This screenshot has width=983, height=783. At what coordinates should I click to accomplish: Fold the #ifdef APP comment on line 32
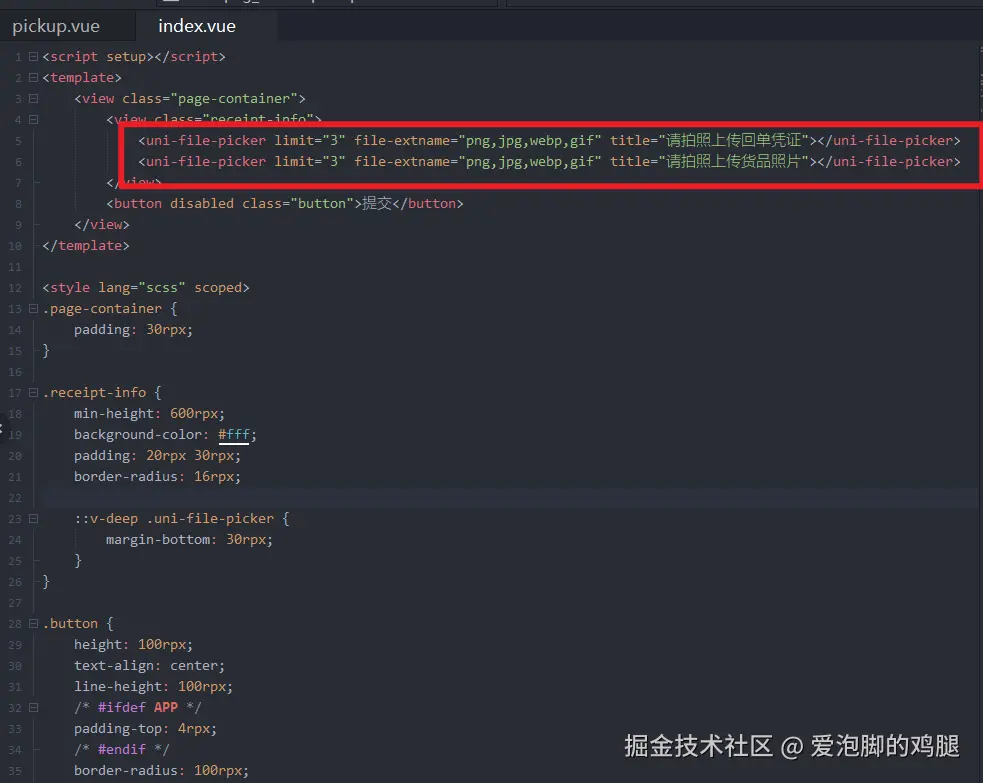33,708
